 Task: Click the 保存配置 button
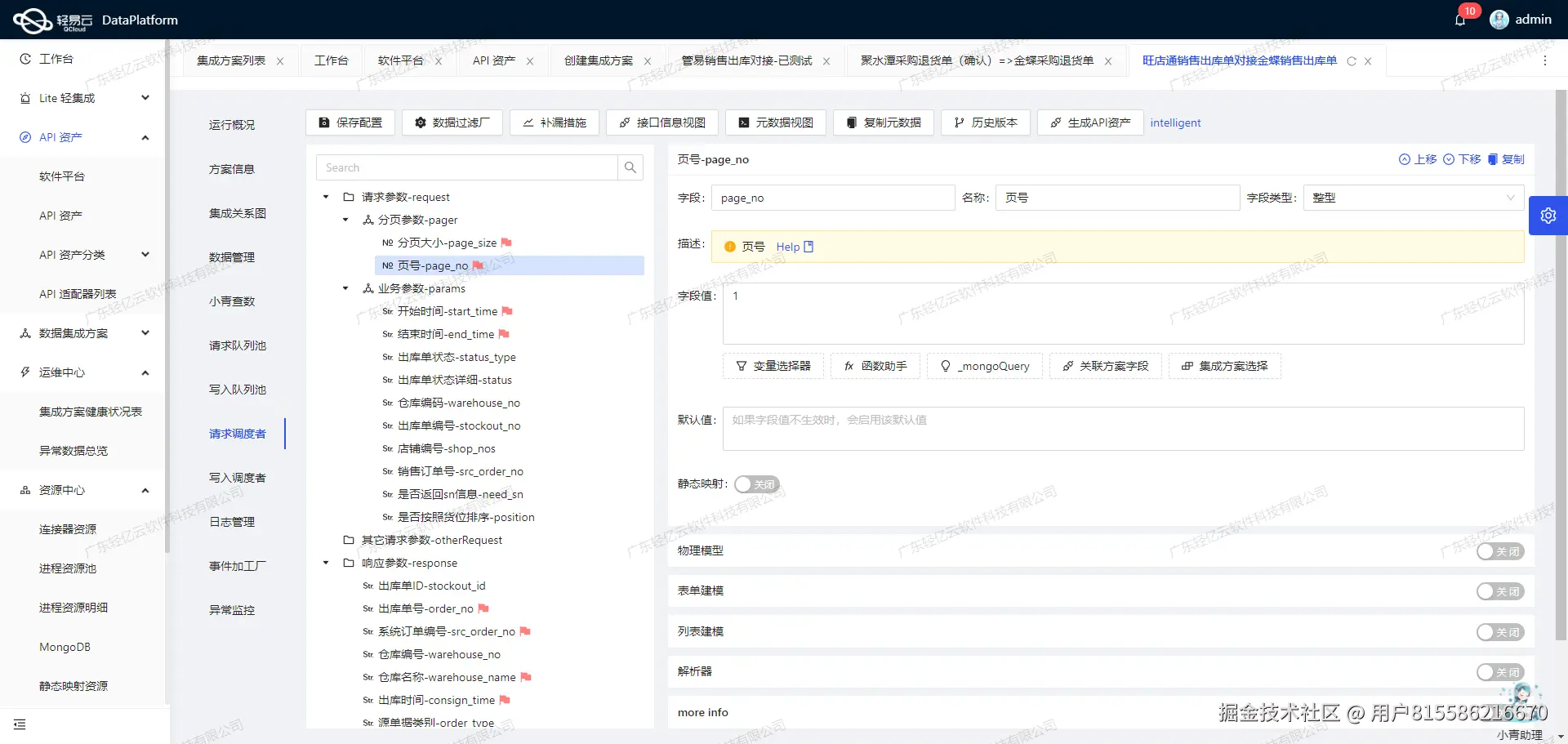pos(350,123)
